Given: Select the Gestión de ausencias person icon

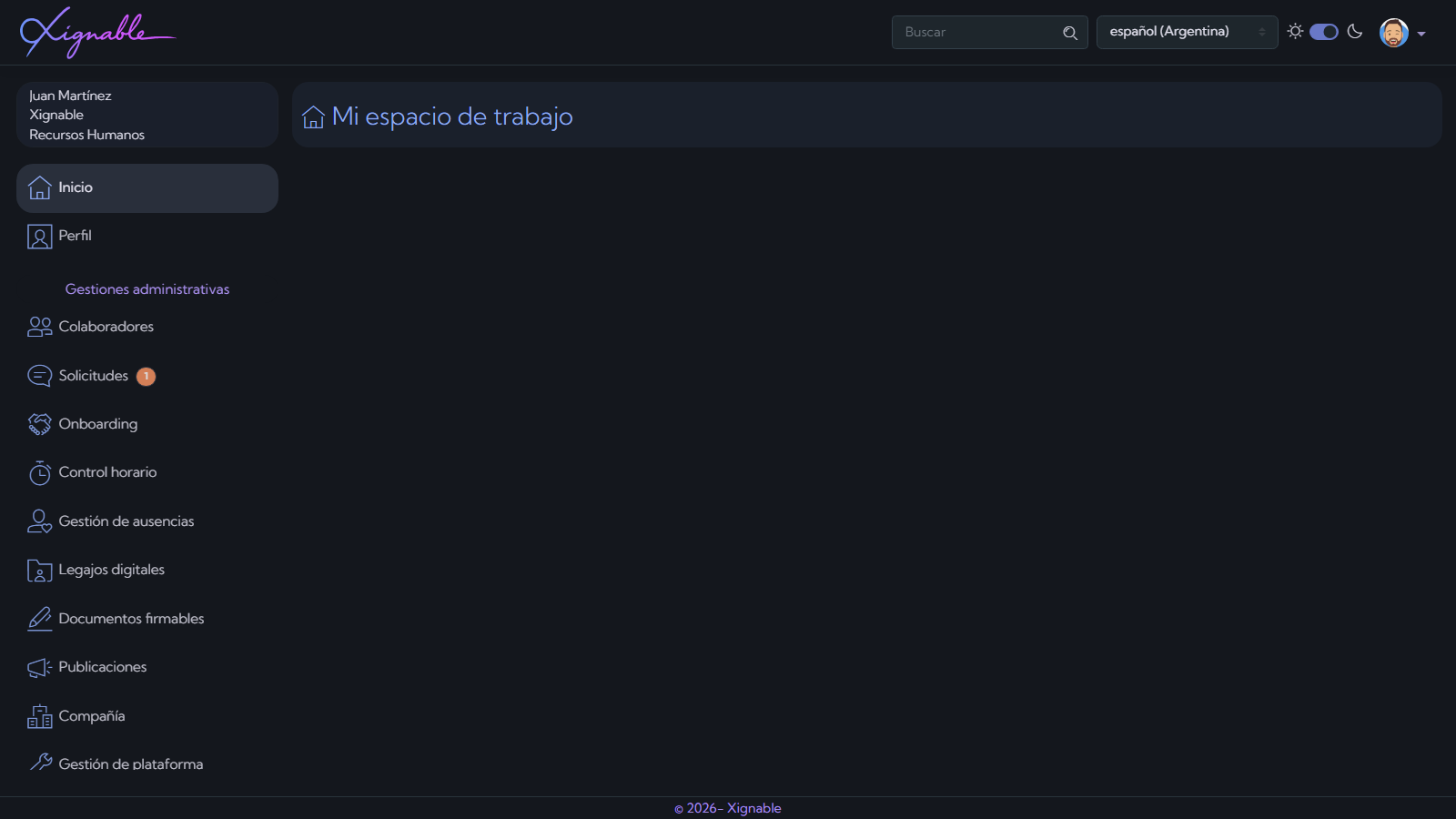Looking at the screenshot, I should [39, 521].
